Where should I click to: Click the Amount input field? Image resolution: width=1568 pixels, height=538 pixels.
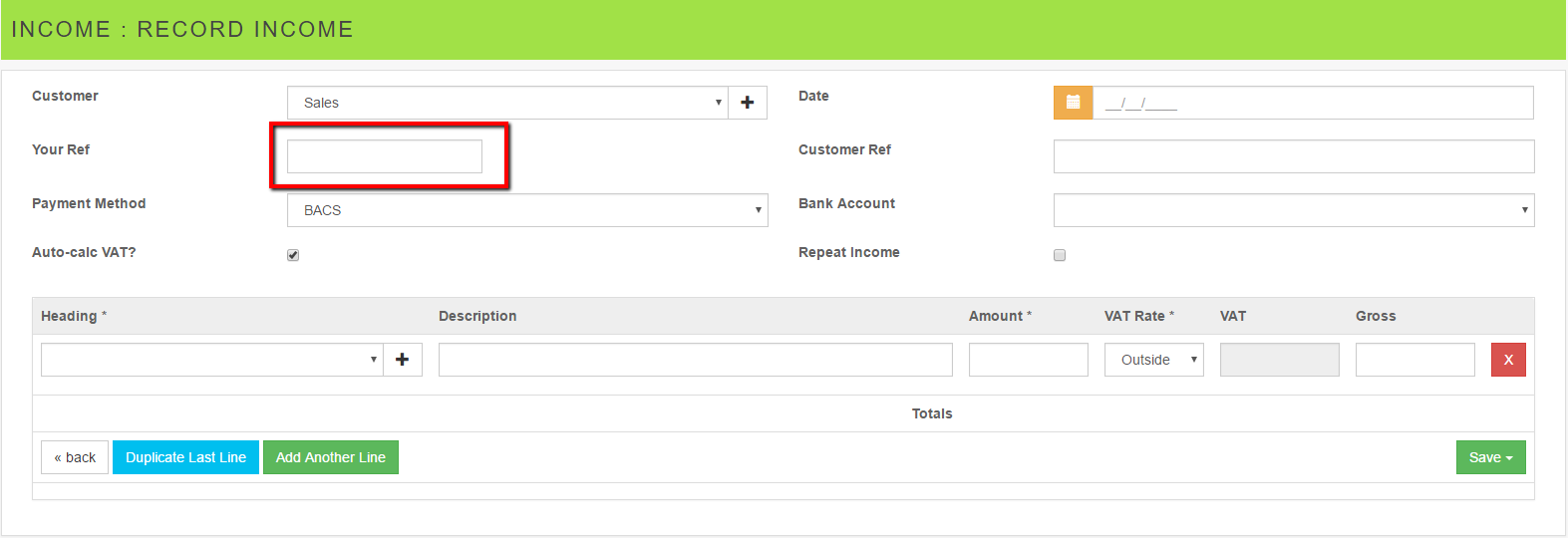(1028, 360)
